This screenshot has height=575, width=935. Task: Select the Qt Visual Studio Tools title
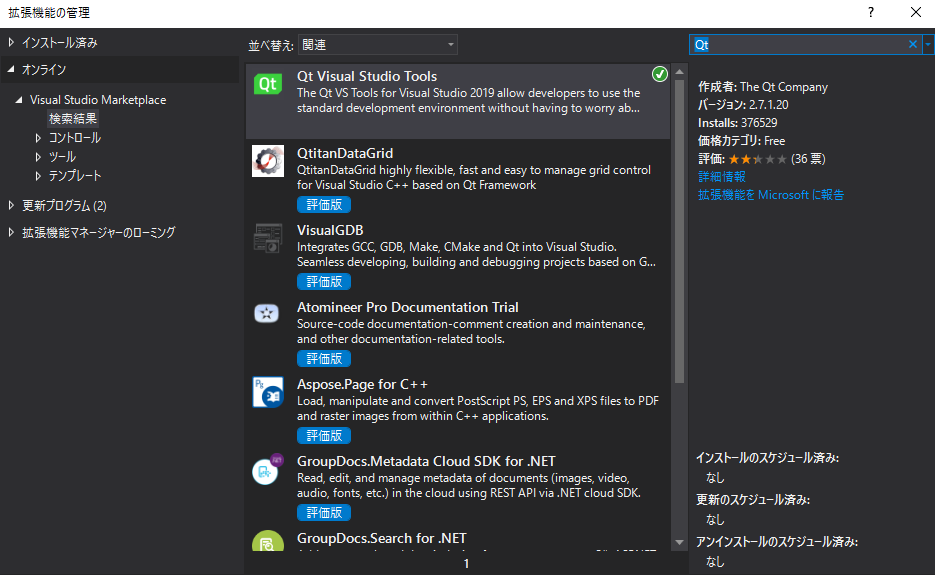pyautogui.click(x=367, y=76)
